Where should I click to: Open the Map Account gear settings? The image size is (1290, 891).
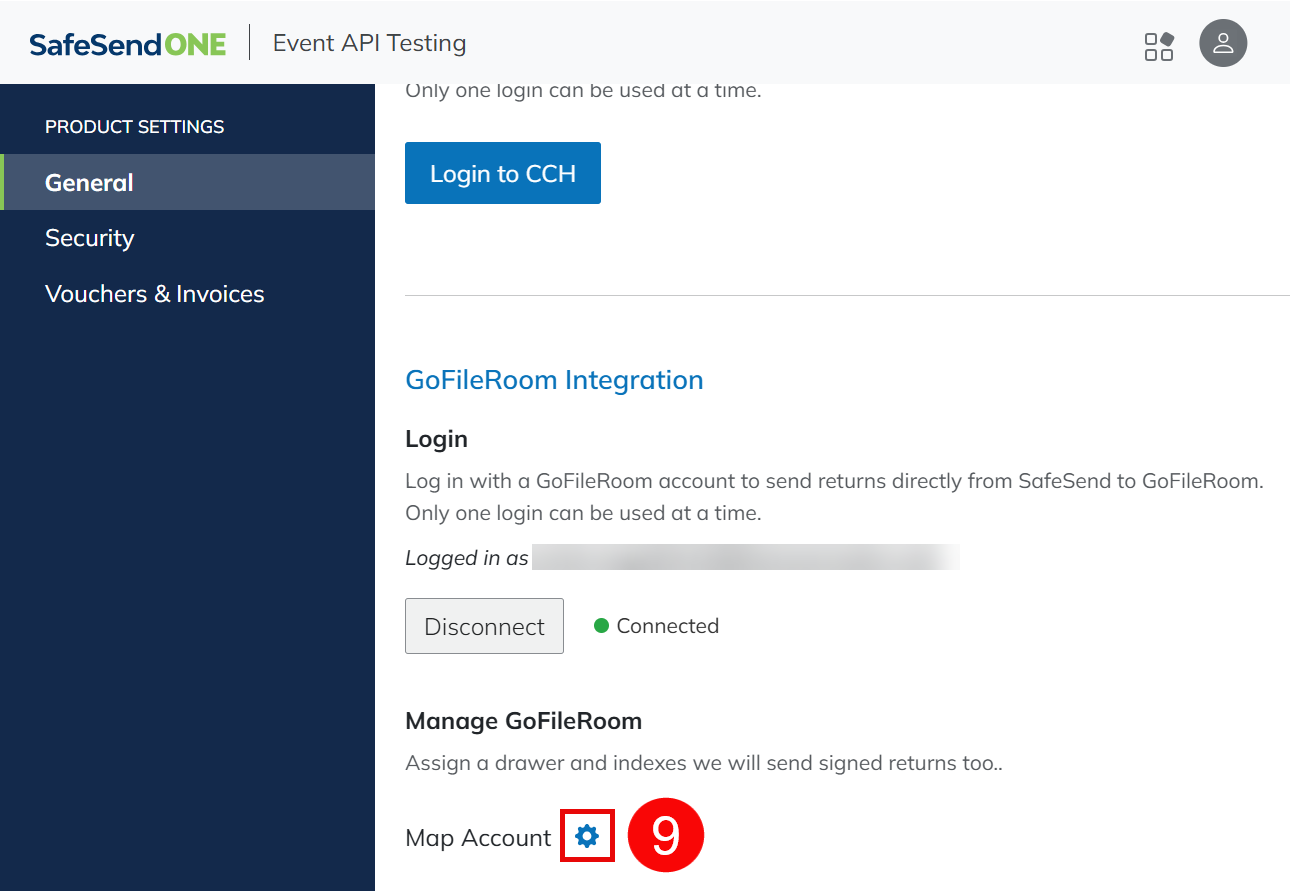point(587,836)
